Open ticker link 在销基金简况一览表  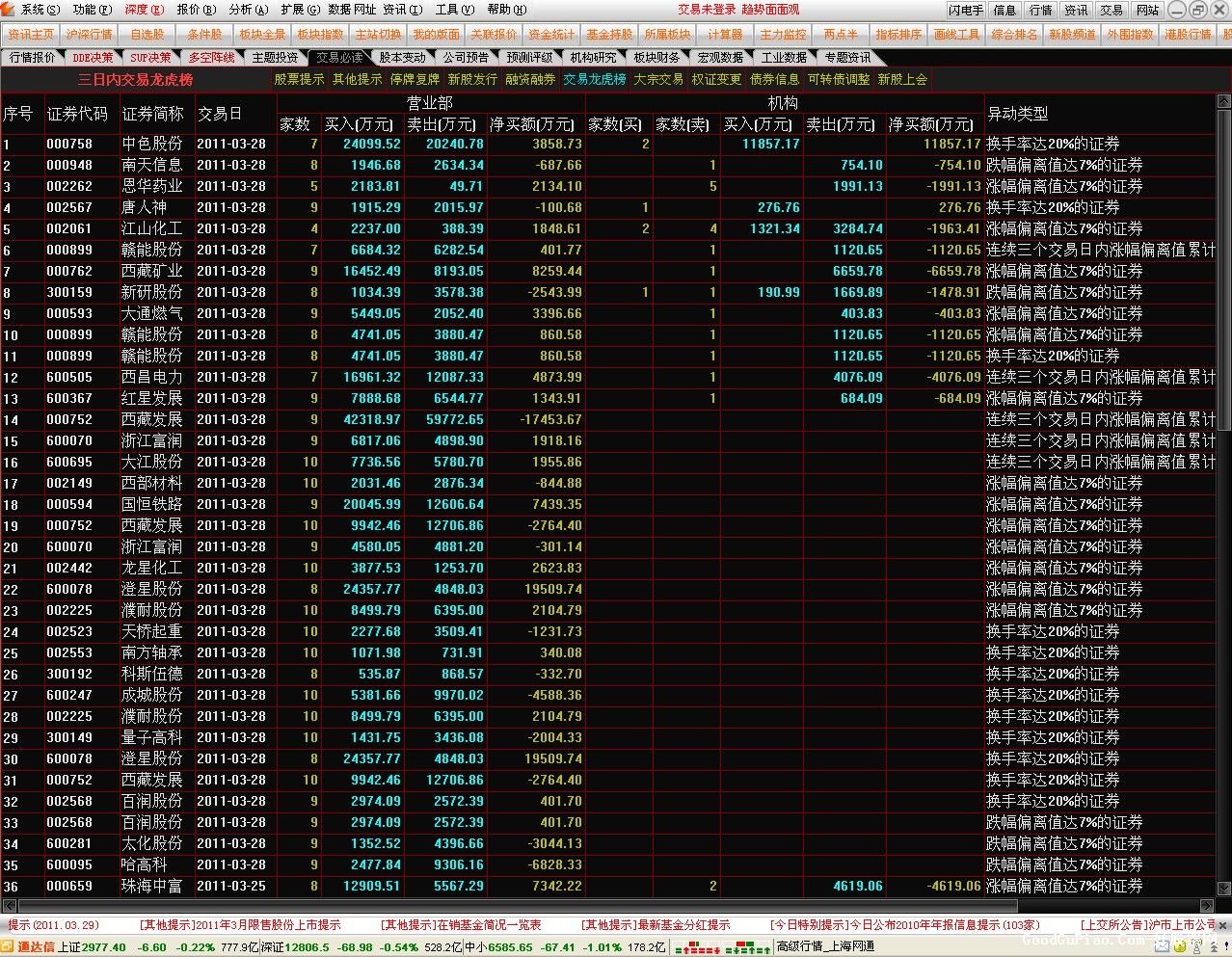pyautogui.click(x=461, y=925)
